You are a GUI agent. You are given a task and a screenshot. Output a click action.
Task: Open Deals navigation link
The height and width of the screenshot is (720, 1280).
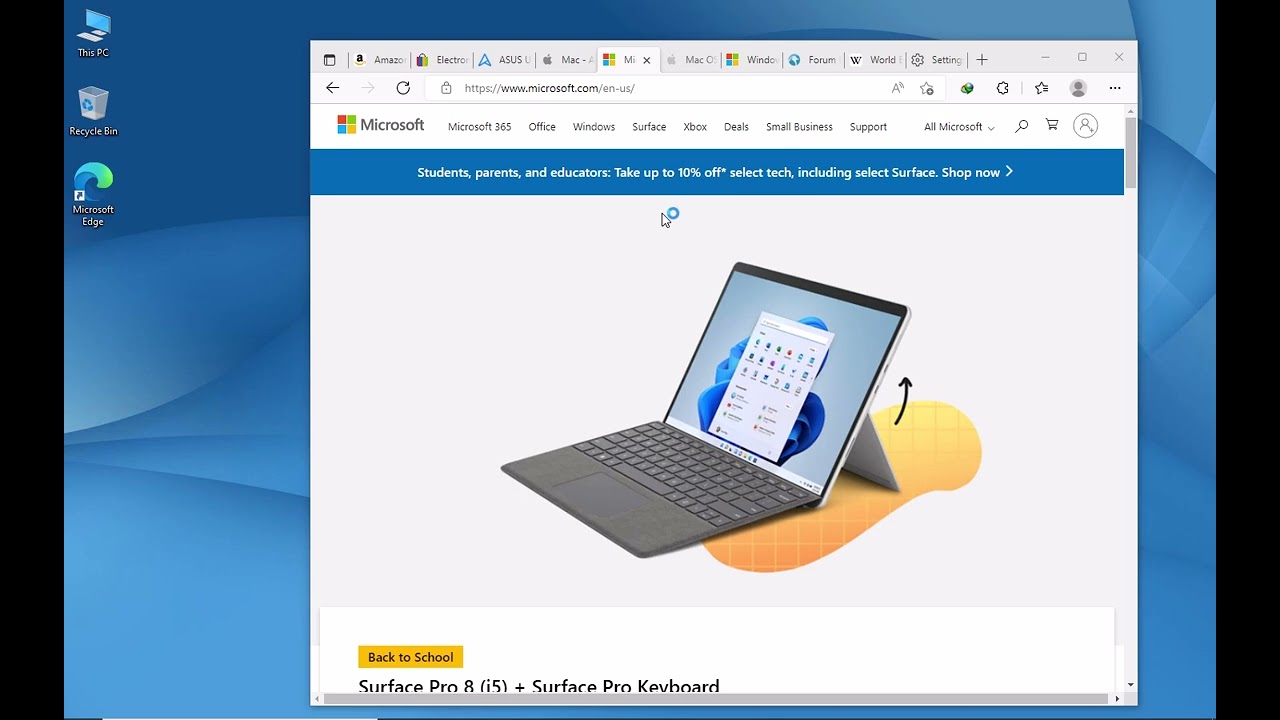[x=736, y=127]
